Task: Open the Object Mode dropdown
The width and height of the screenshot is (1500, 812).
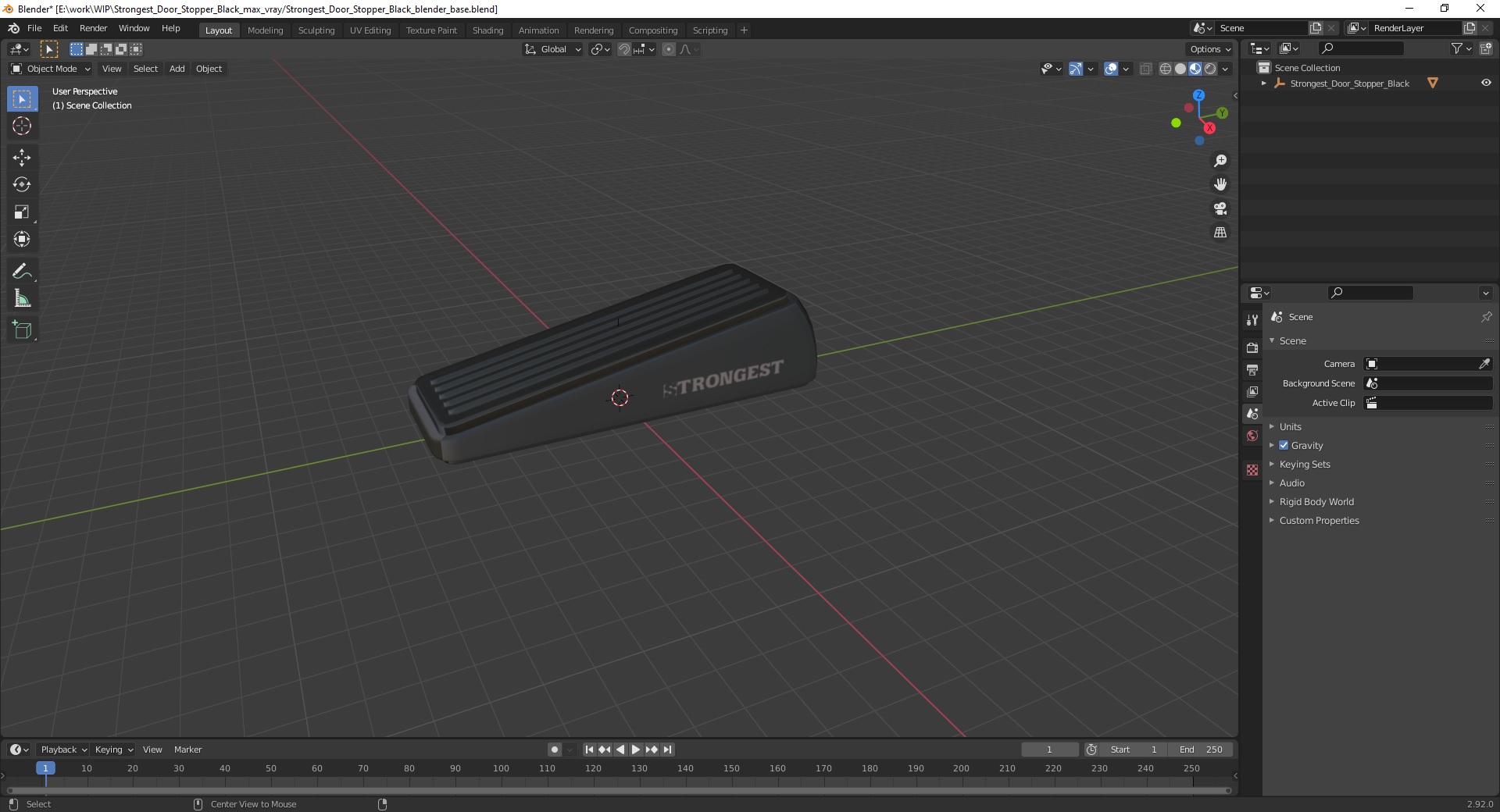Action: click(50, 69)
